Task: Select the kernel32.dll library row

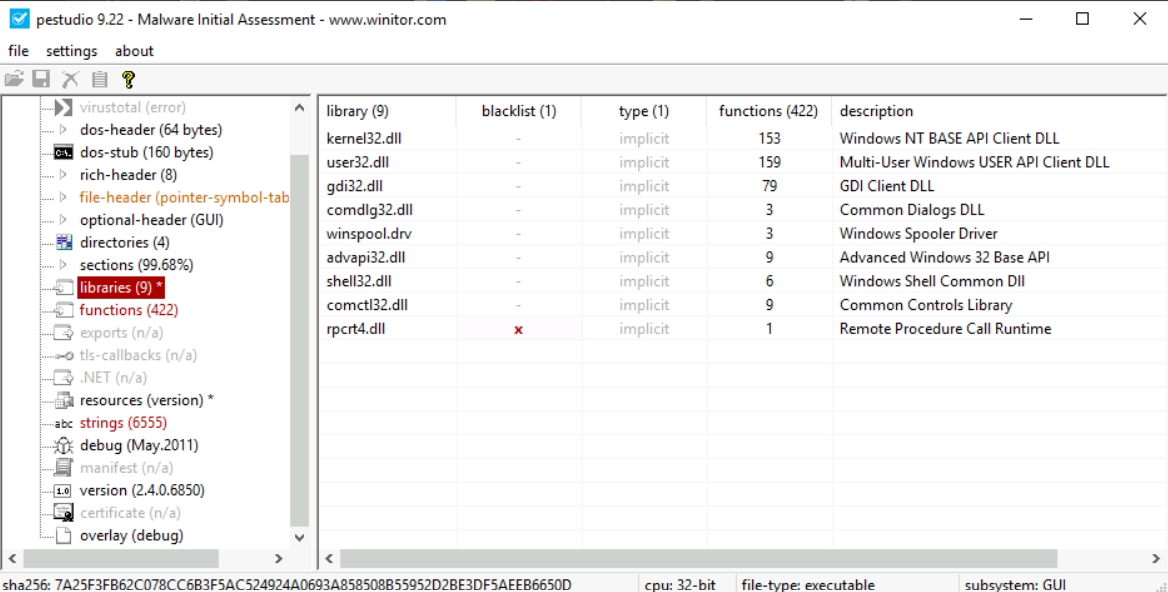Action: (x=364, y=139)
